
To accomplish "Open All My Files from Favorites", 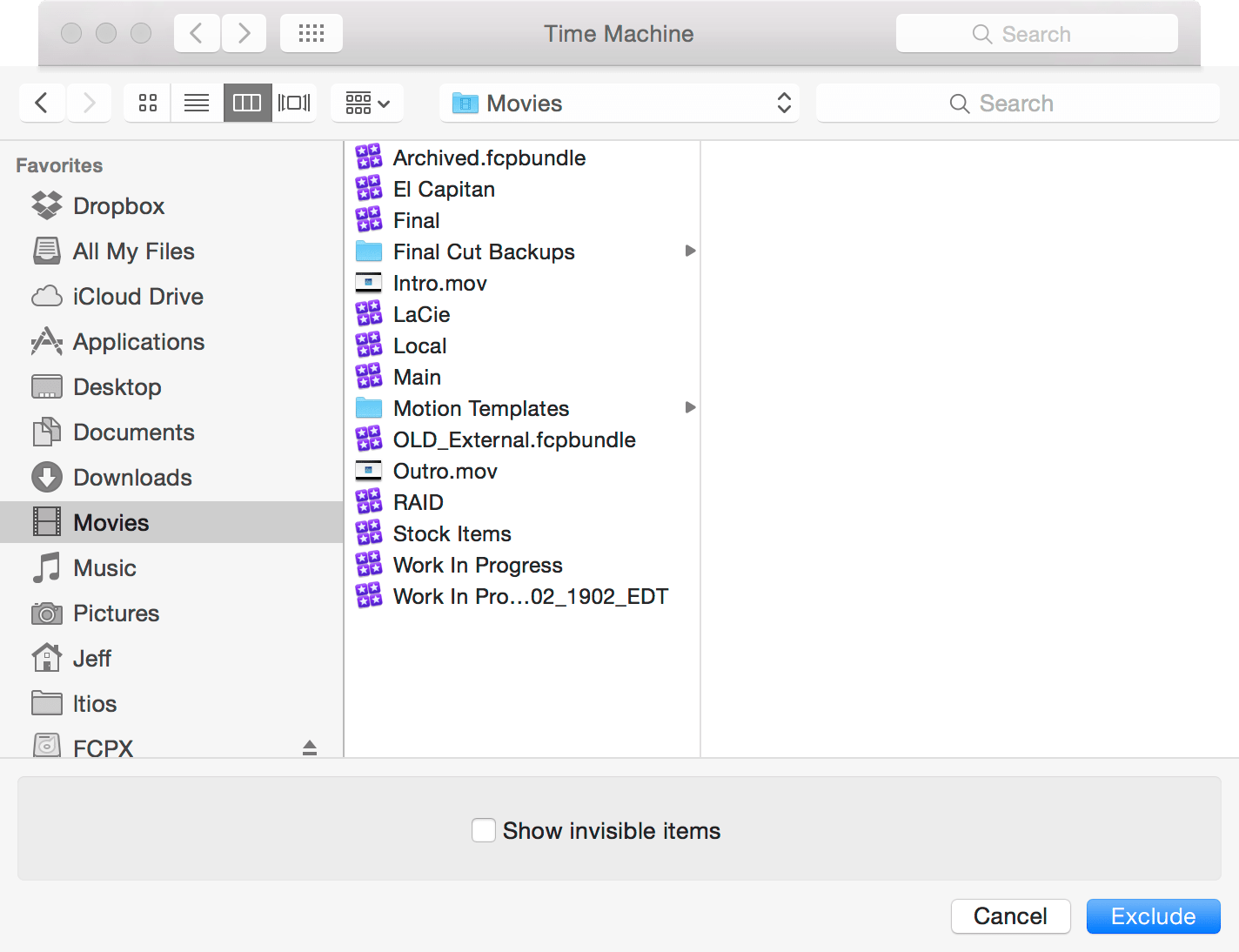I will [x=133, y=251].
